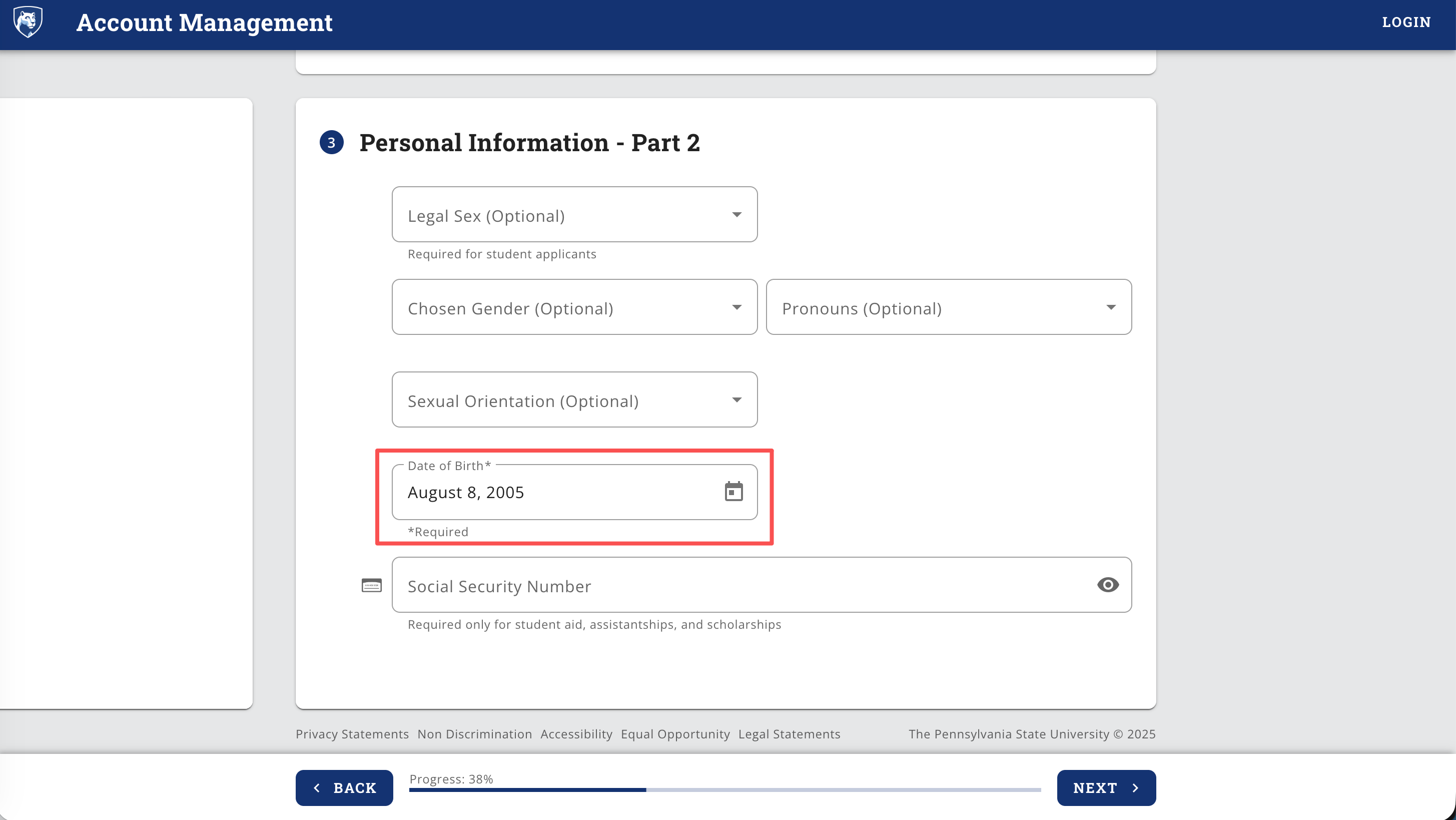Open the Non Discrimination link

tap(474, 734)
